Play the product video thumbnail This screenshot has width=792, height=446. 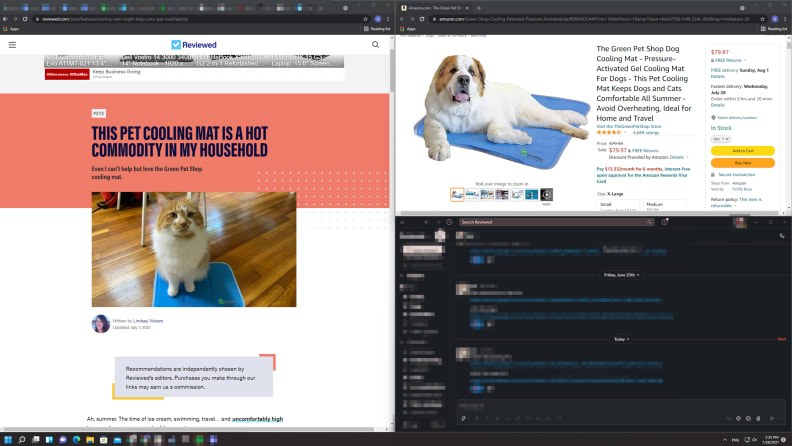click(547, 194)
